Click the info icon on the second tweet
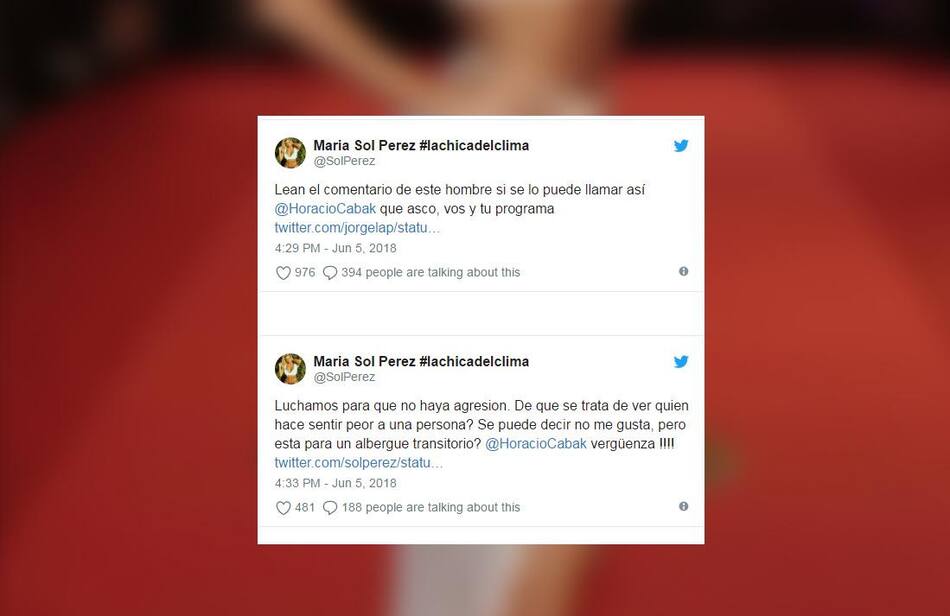 pos(683,506)
